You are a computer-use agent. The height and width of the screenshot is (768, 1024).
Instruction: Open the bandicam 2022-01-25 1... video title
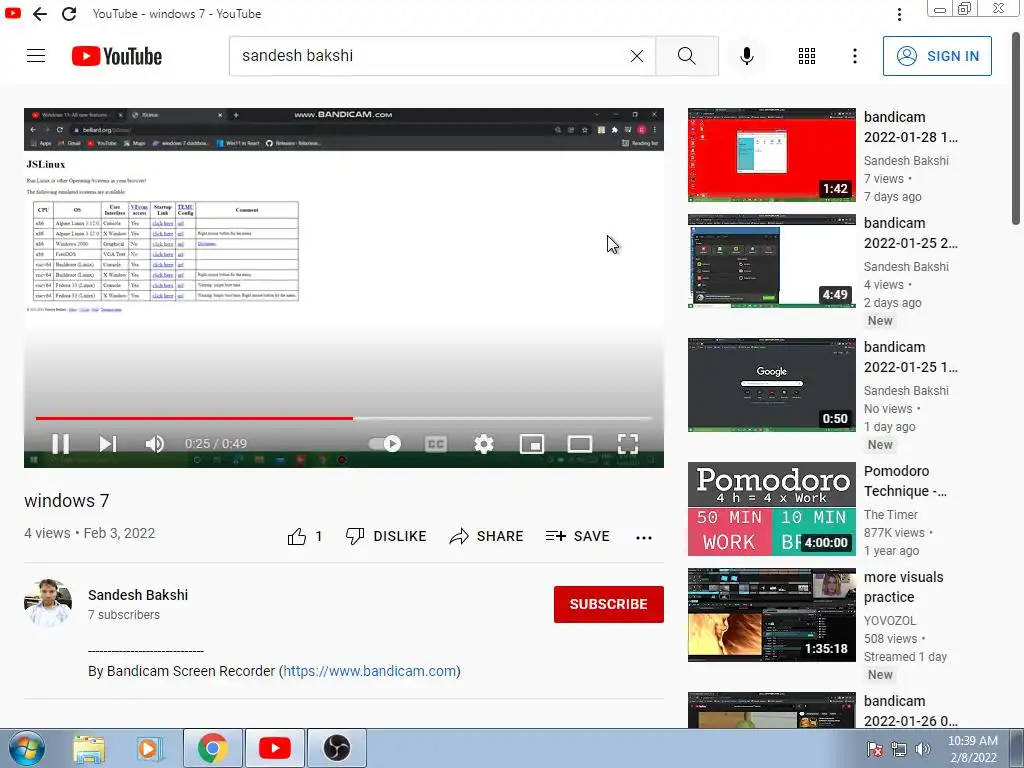click(910, 357)
